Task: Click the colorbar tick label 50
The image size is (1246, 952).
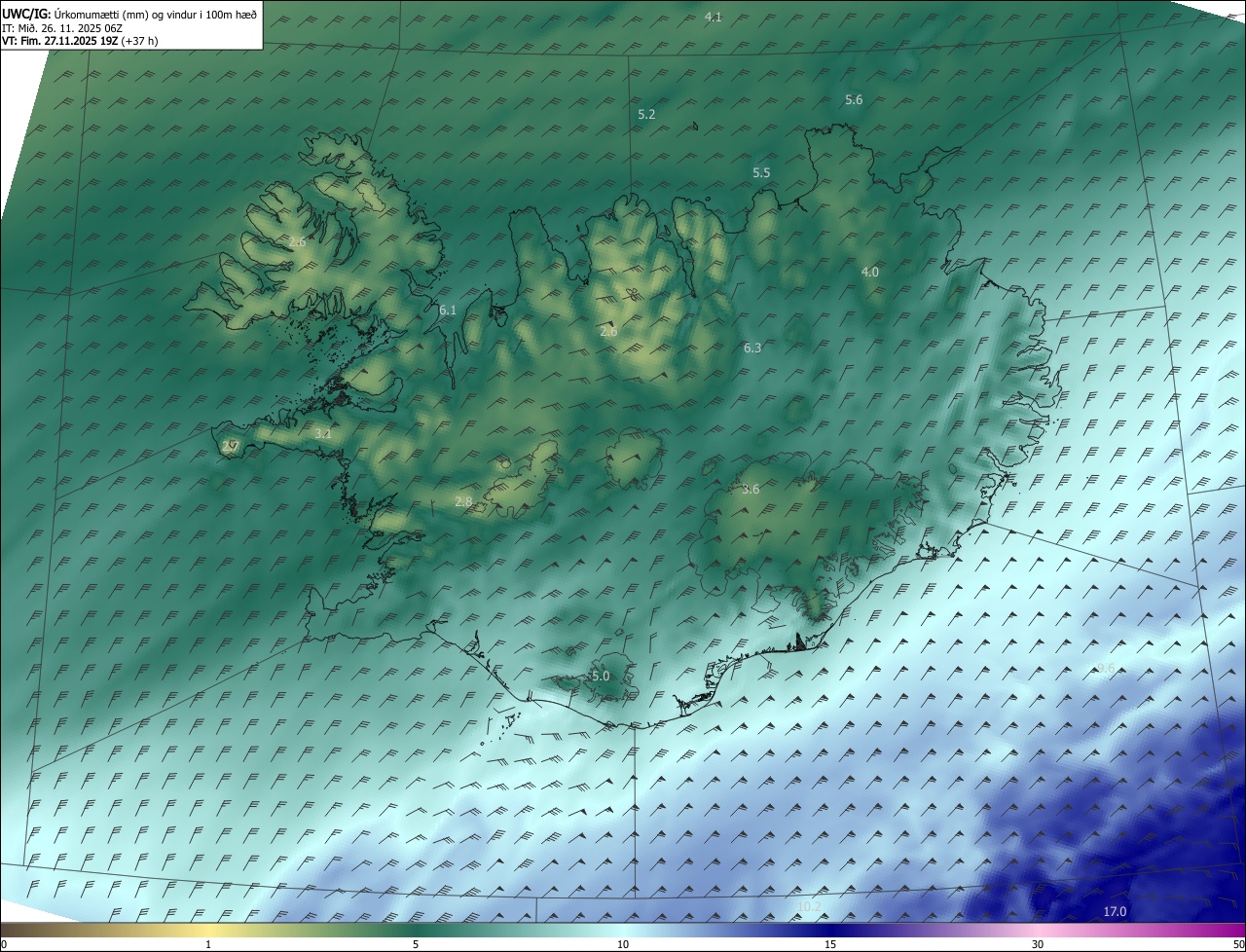Action: [1238, 945]
